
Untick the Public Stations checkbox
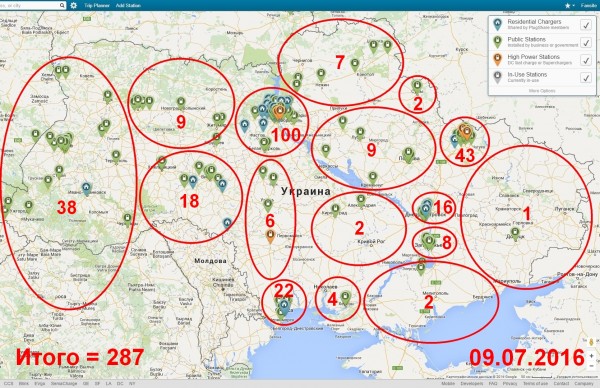[x=585, y=42]
